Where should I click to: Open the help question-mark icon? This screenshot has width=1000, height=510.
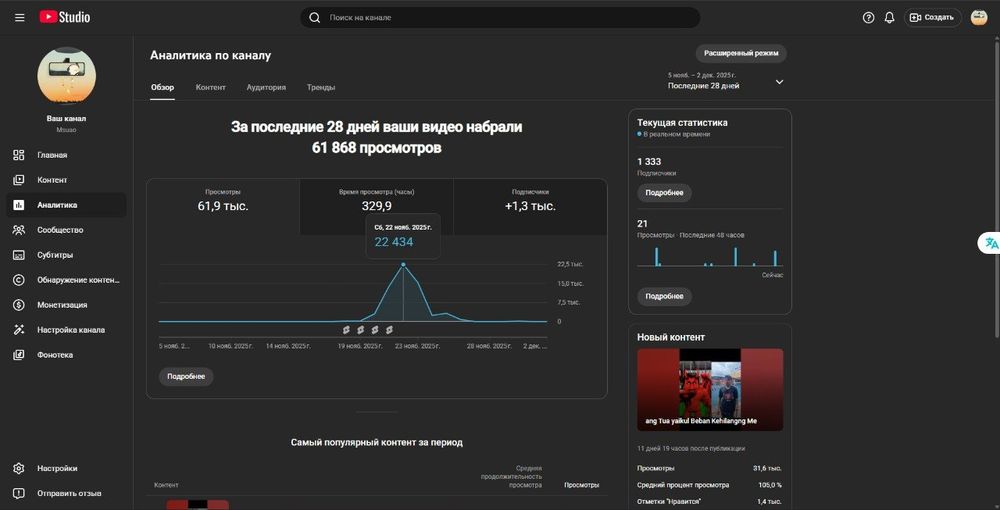tap(868, 18)
